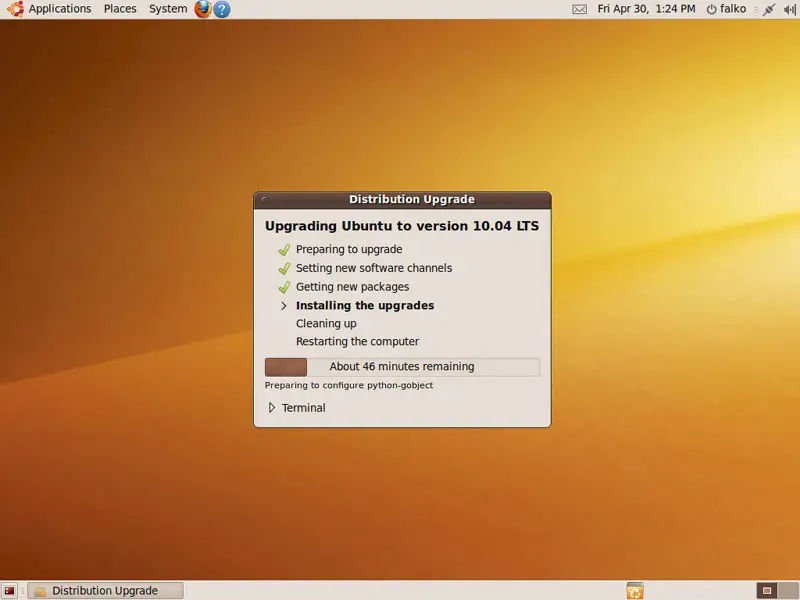Click the upgrade progress bar
The image size is (800, 600).
[402, 367]
